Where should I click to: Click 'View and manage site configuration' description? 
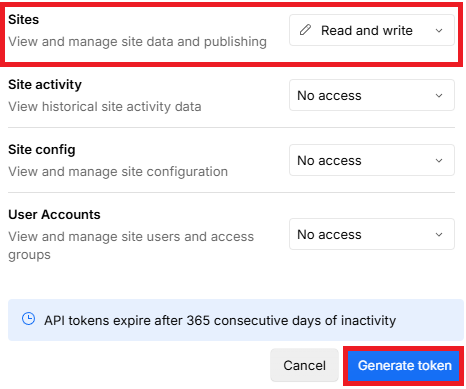tap(118, 172)
